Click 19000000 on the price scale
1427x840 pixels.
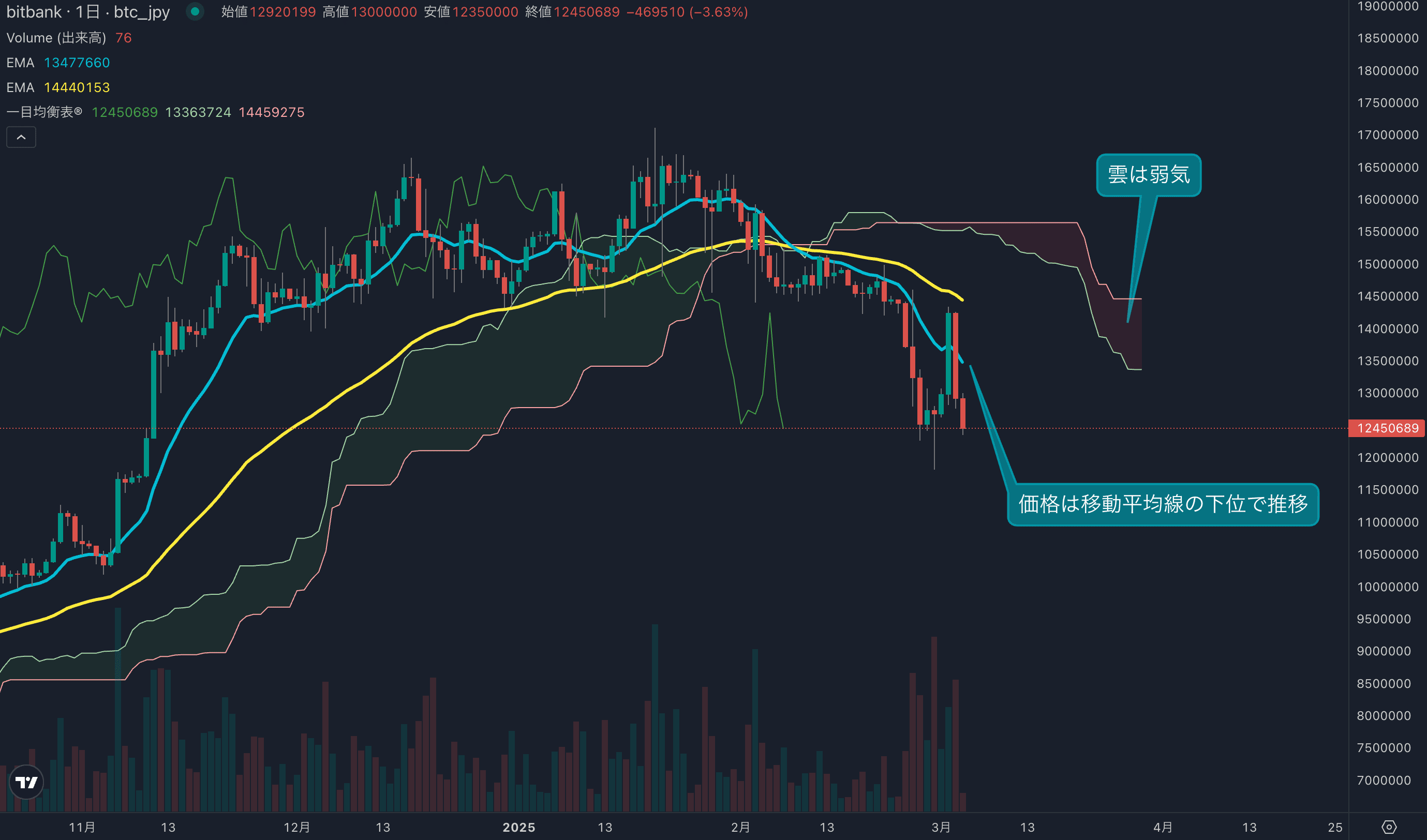coord(1387,7)
